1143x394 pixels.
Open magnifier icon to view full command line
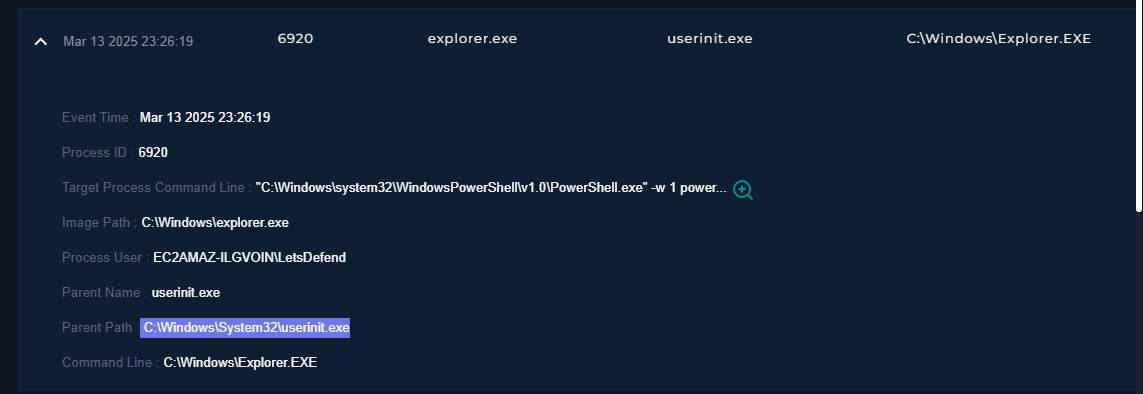[743, 189]
